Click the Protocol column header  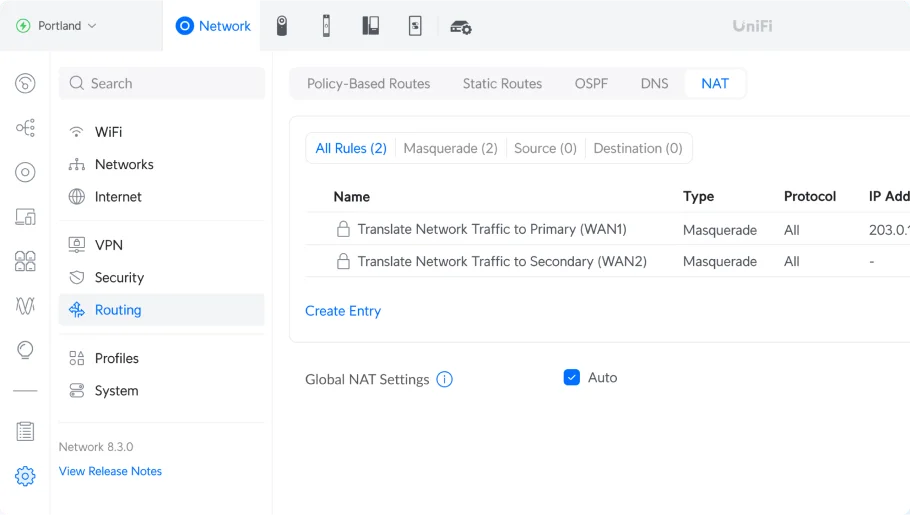810,197
